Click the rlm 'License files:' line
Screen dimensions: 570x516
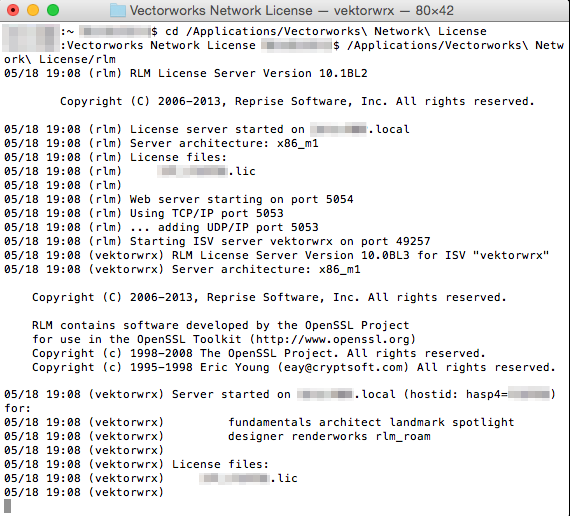pos(115,157)
